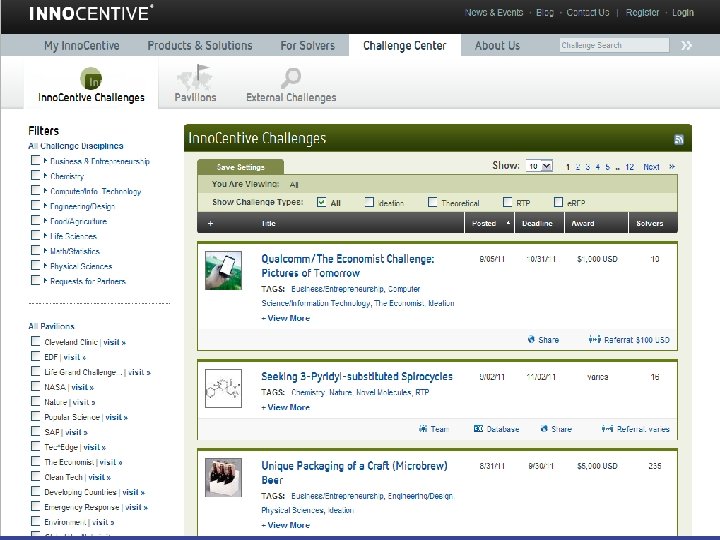Expand View More for Qualcomm challenge
The image size is (720, 540).
pyautogui.click(x=286, y=318)
